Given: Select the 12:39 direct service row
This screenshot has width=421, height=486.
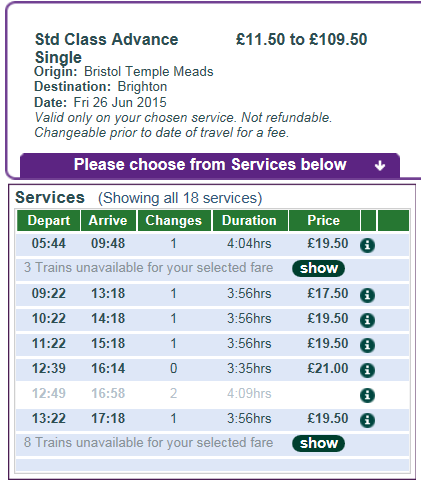Looking at the screenshot, I should [x=213, y=369].
